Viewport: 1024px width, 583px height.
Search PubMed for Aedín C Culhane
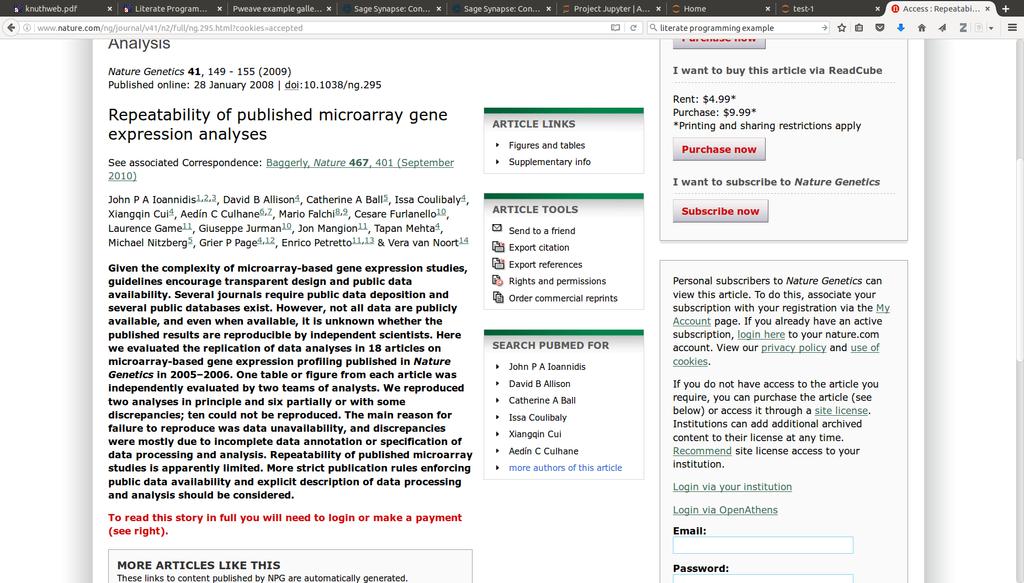[x=543, y=451]
